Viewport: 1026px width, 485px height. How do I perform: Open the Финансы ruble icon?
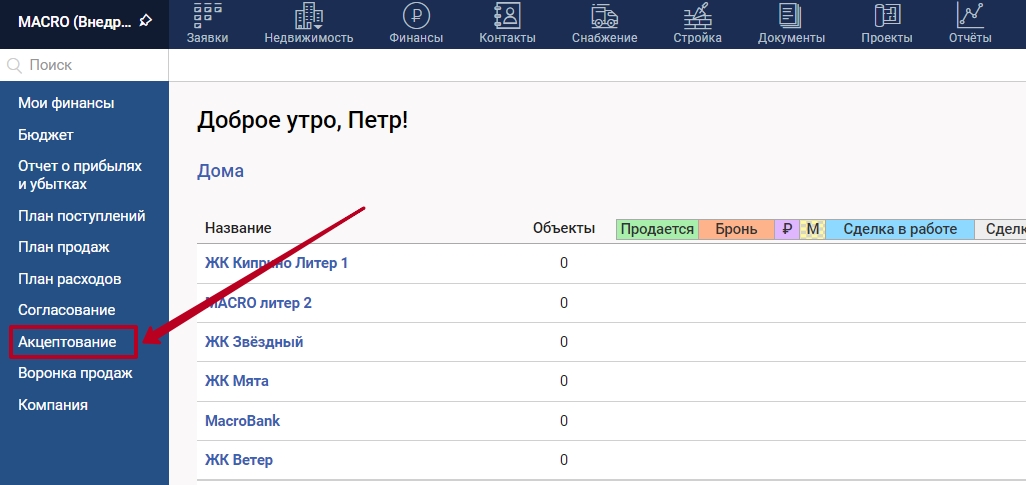coord(416,16)
